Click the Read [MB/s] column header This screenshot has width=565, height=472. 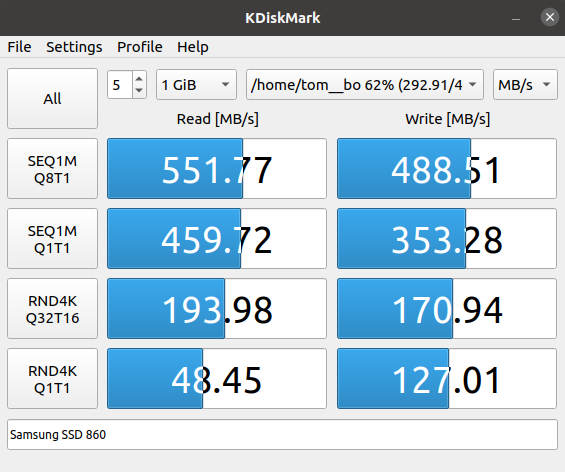pos(218,119)
